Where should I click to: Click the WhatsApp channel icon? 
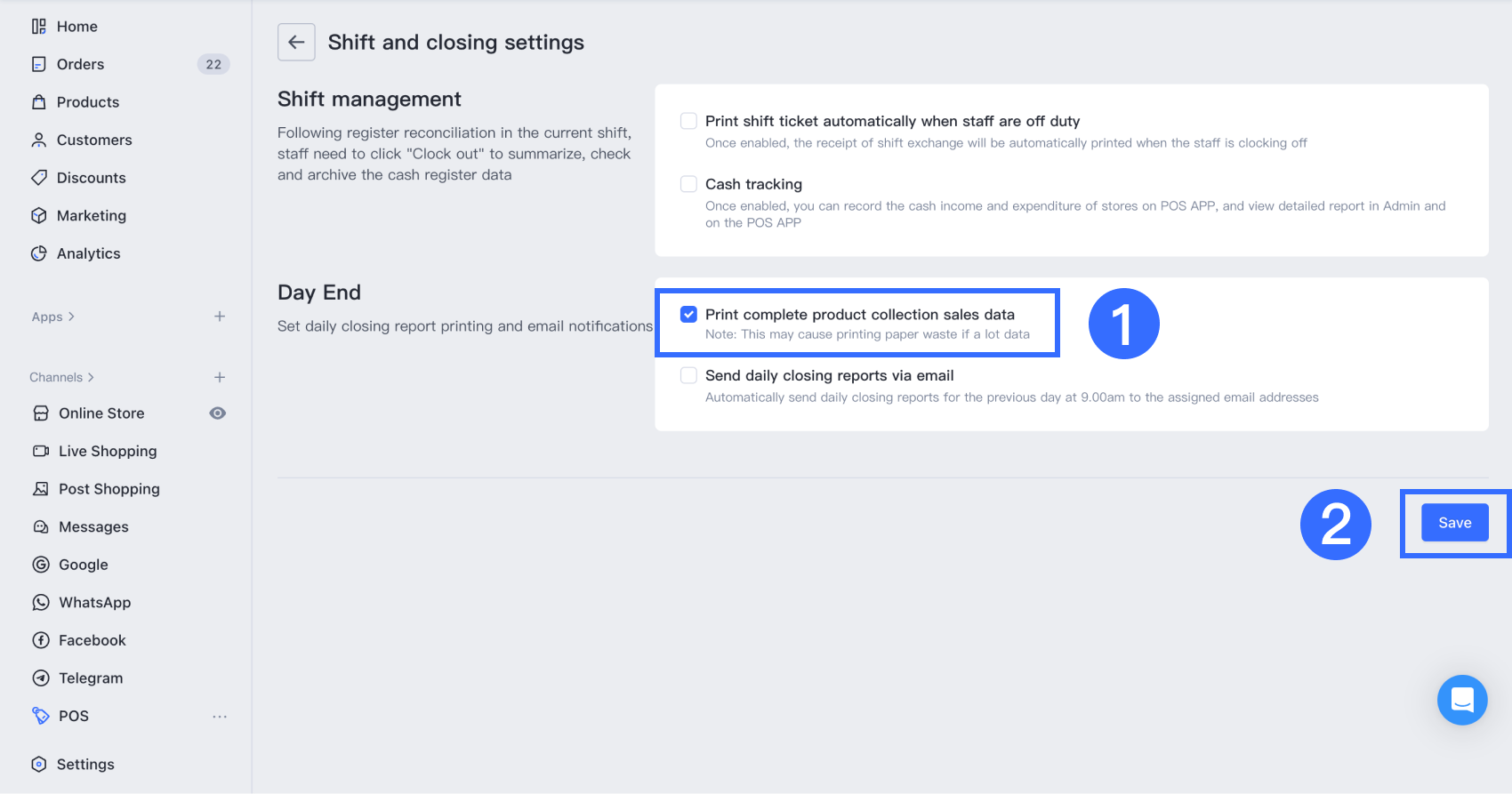tap(41, 603)
